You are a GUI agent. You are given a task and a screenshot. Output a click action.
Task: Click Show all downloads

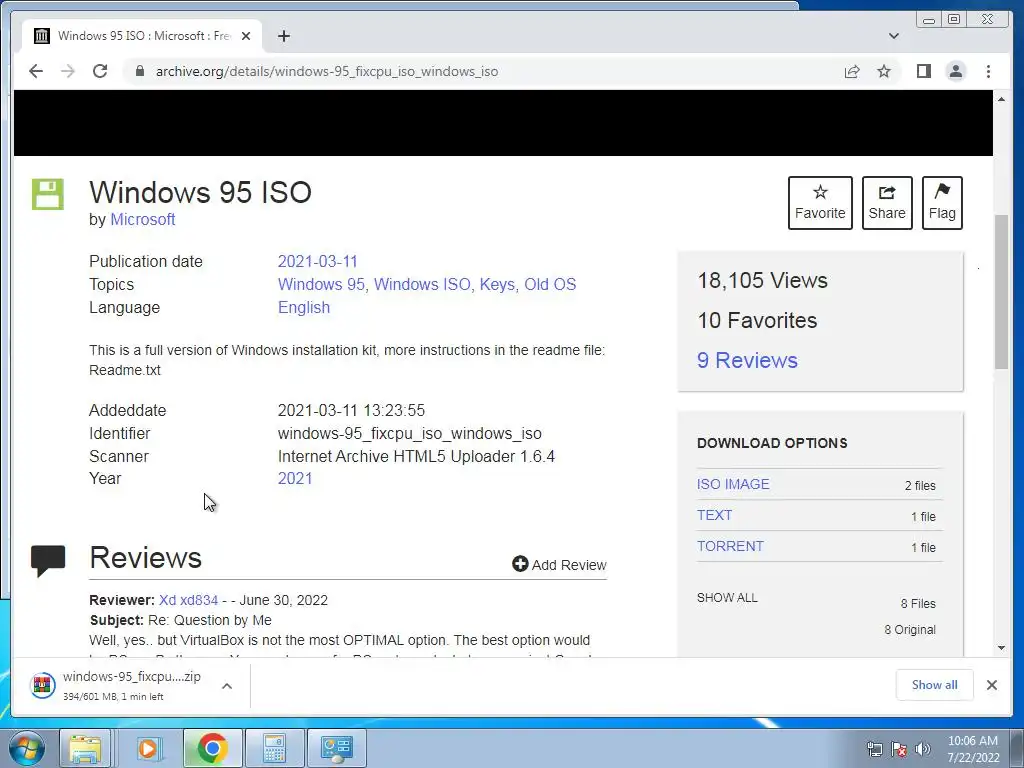(935, 684)
